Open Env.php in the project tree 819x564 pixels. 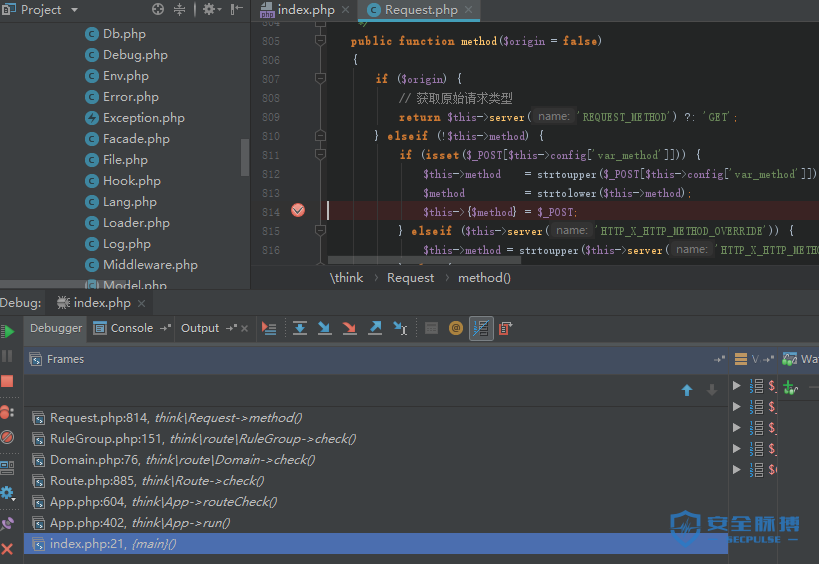tap(126, 76)
